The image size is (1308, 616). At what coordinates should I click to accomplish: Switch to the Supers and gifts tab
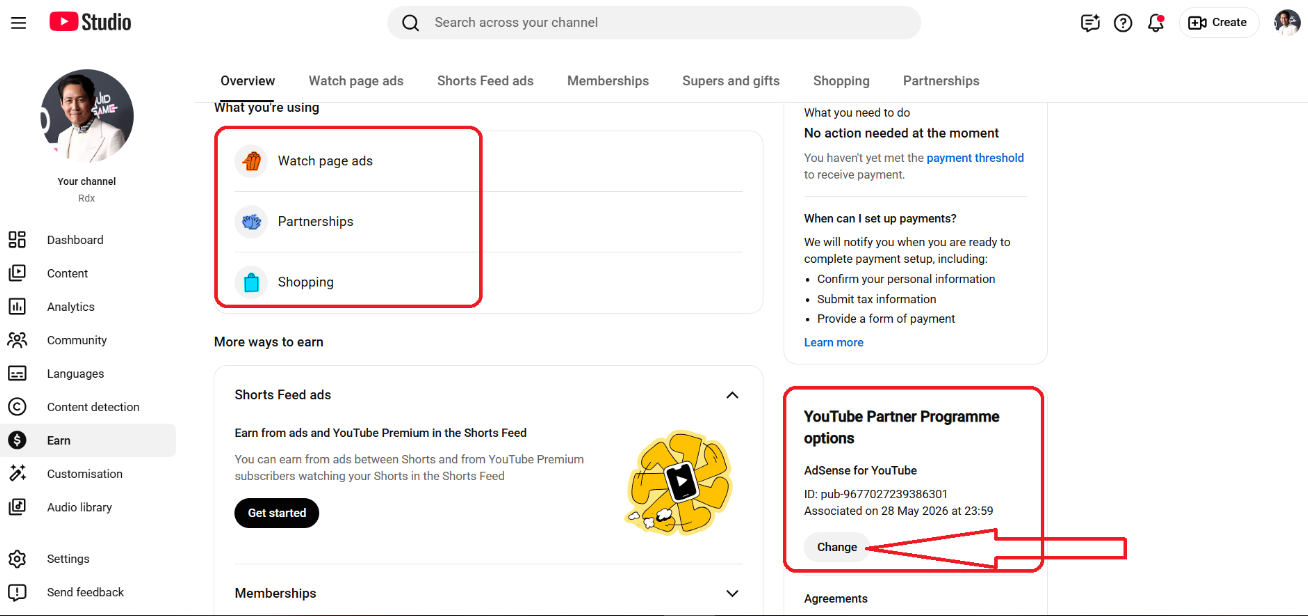click(x=731, y=81)
